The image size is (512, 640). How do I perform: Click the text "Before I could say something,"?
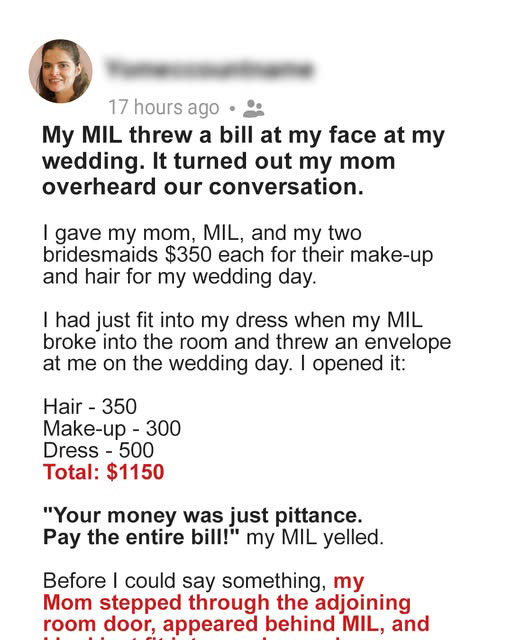pos(185,581)
